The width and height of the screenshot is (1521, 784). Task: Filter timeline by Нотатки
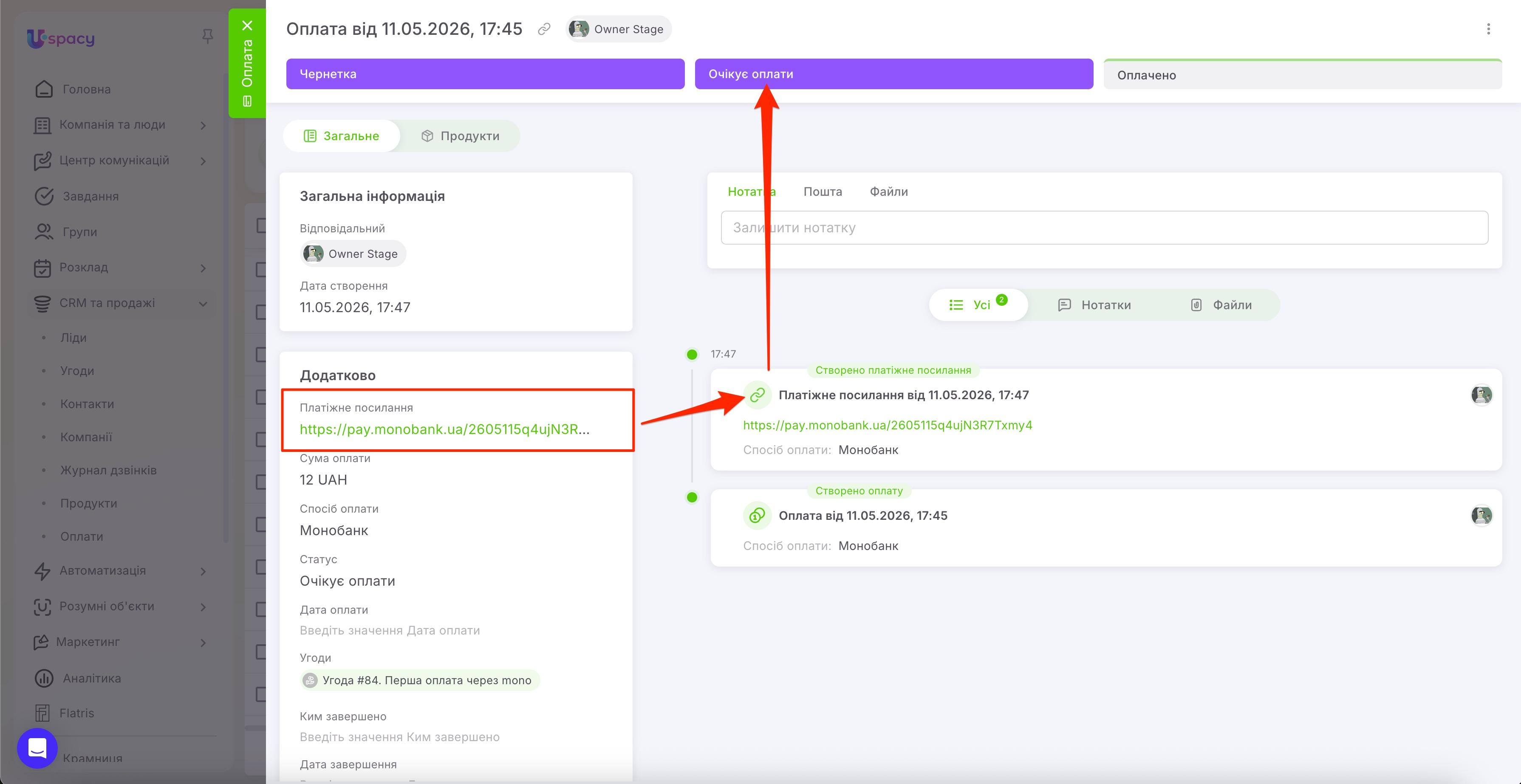point(1094,305)
